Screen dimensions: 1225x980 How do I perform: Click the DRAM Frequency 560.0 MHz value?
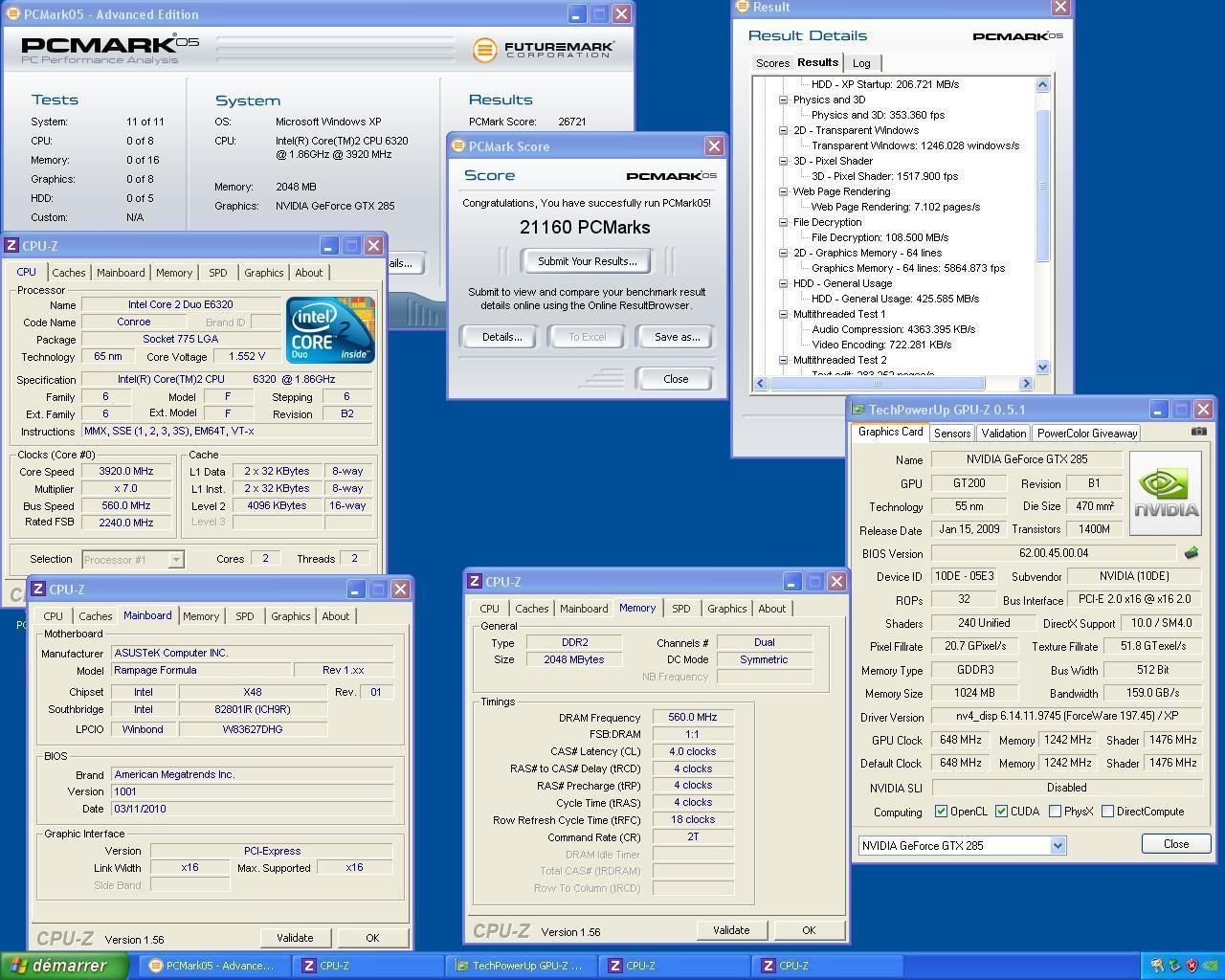(693, 717)
